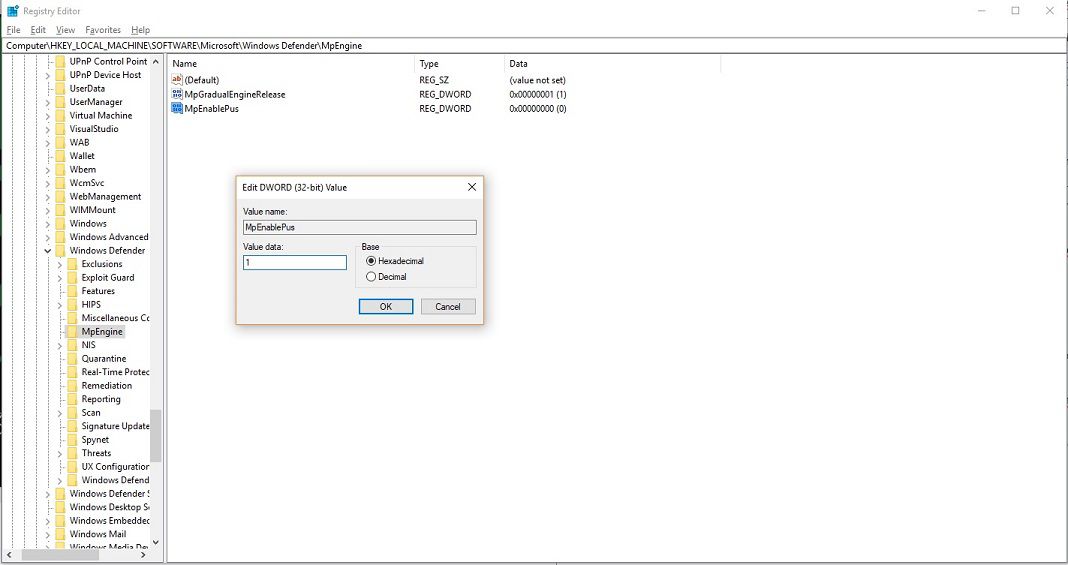This screenshot has height=565, width=1068.
Task: Expand the Scan key
Action: [60, 413]
